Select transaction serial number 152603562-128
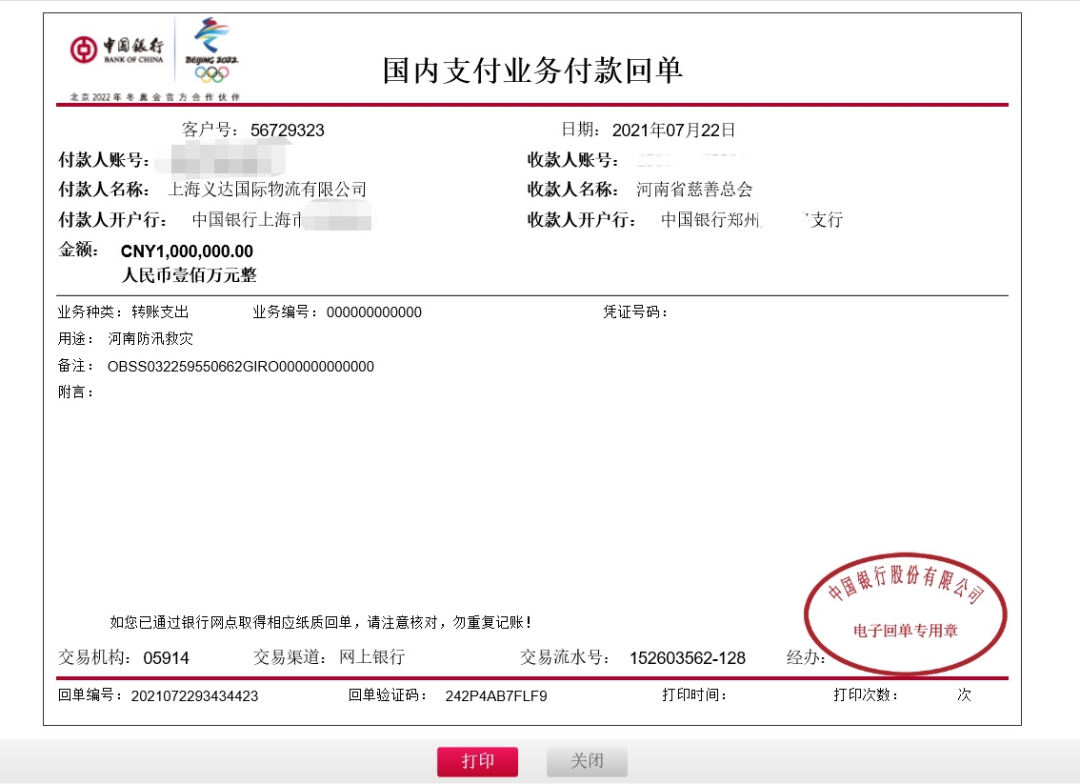This screenshot has width=1080, height=784. click(687, 658)
